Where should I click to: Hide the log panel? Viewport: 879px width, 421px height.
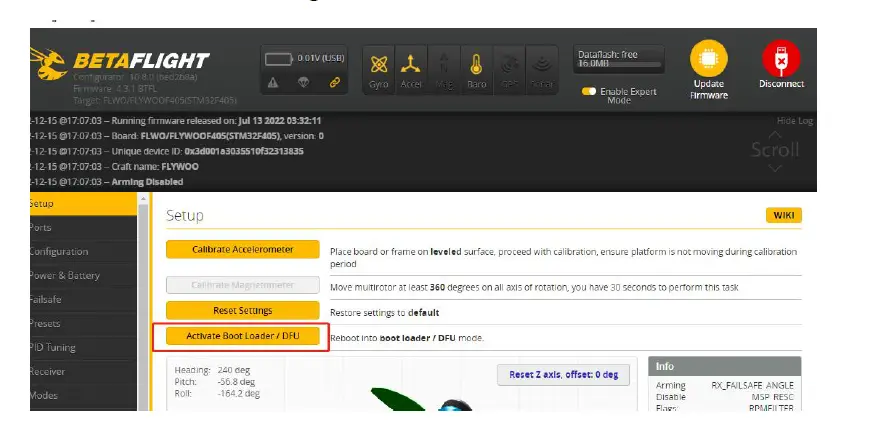tap(794, 121)
